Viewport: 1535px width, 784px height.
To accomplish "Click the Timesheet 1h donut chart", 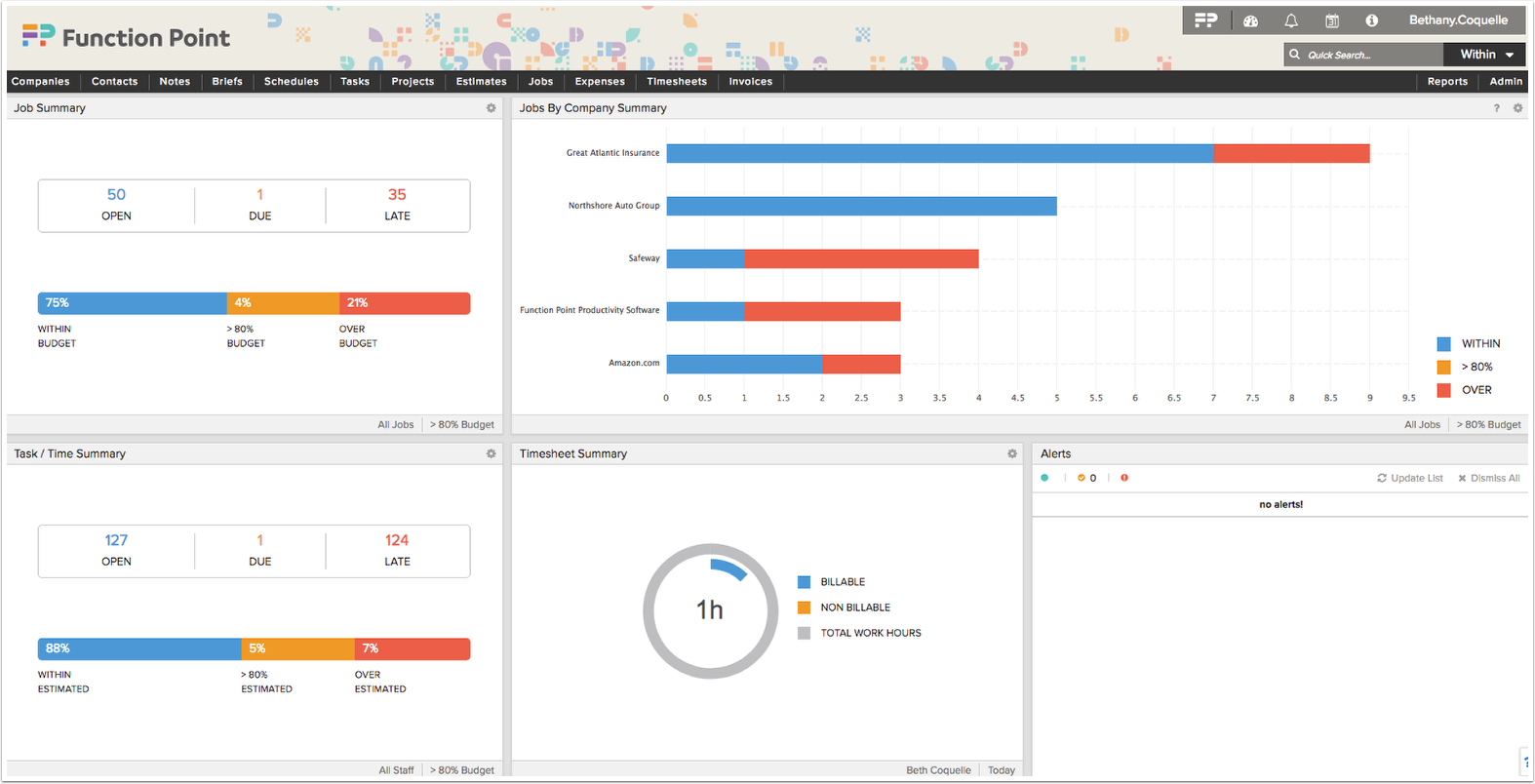I will [710, 610].
